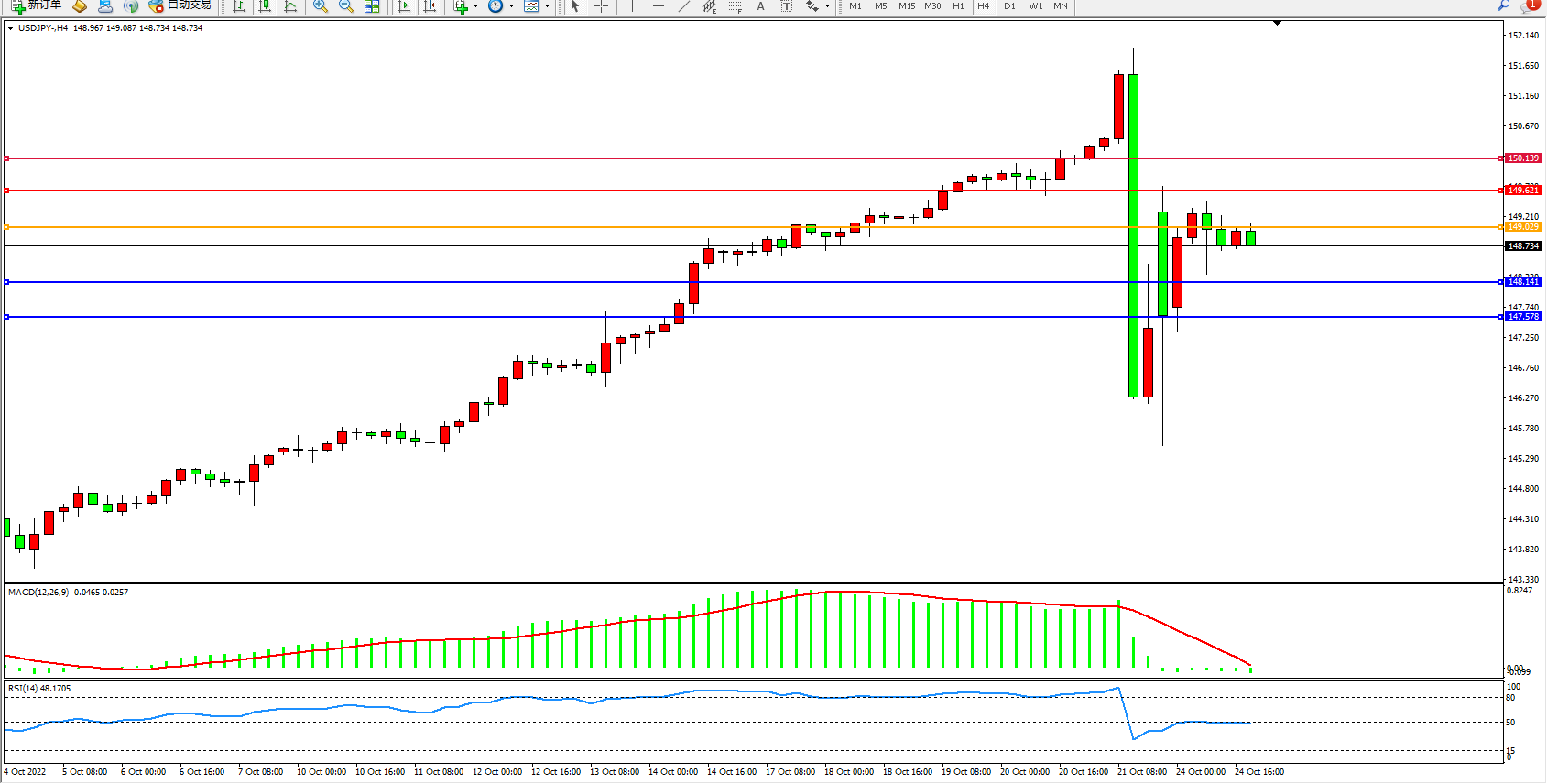Screen dimensions: 1547x784
Task: Switch chart to bar chart mode
Action: coord(239,6)
